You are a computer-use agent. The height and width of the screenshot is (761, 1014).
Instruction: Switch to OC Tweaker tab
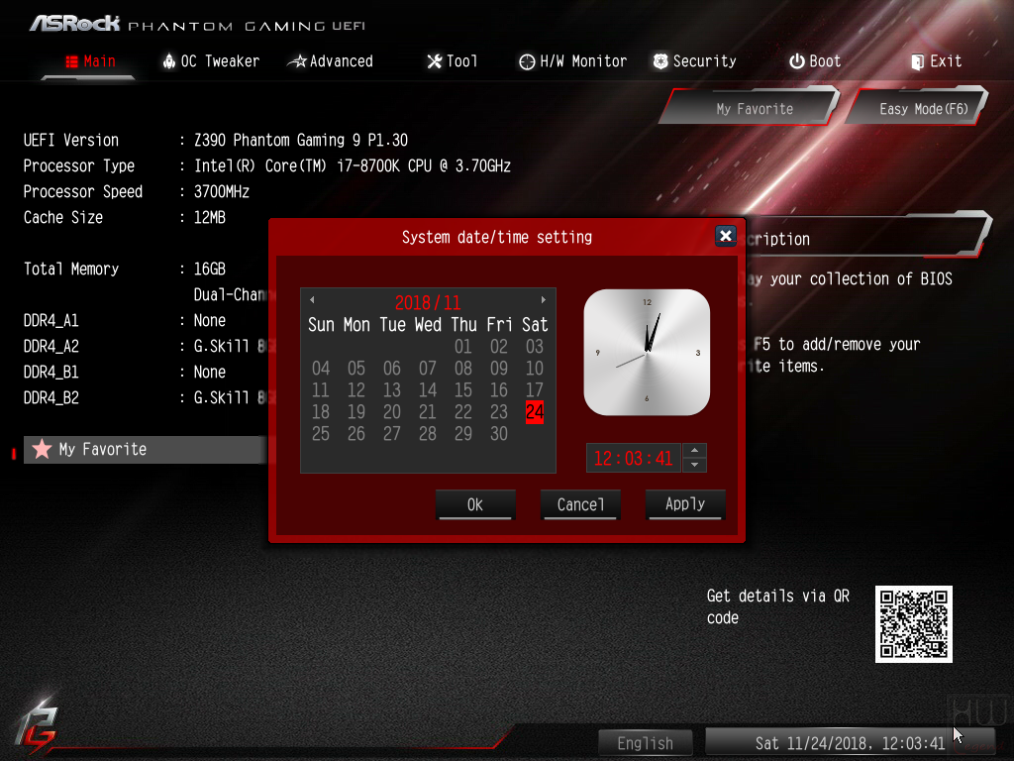tap(210, 61)
